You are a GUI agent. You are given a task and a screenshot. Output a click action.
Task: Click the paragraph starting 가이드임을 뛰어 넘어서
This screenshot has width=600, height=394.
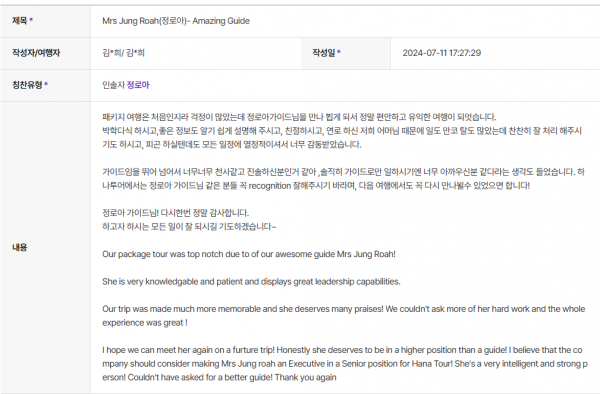click(343, 179)
